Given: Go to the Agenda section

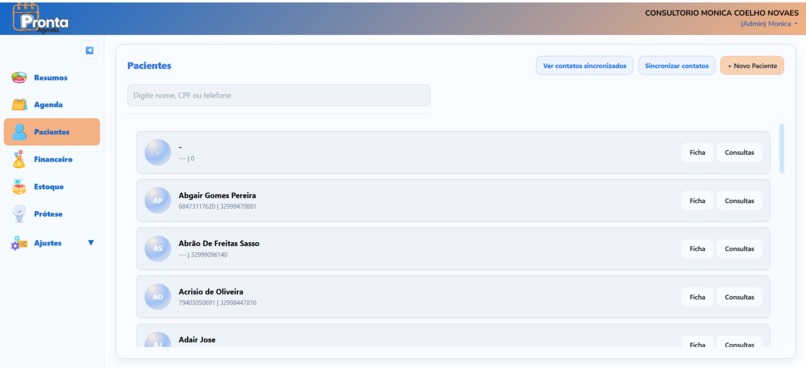Looking at the screenshot, I should coord(51,104).
